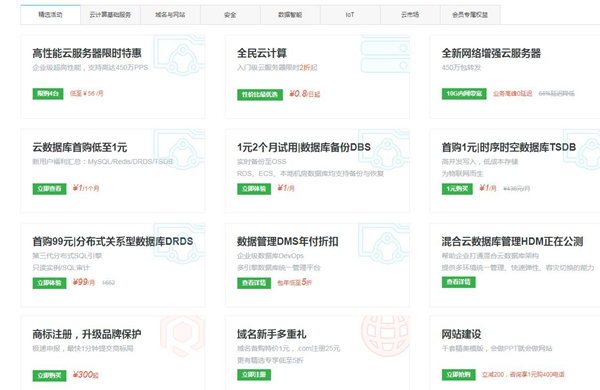The height and width of the screenshot is (390, 600).
Task: Click 查看详情 under 混合云数据库管理HDM
Action: pos(459,282)
